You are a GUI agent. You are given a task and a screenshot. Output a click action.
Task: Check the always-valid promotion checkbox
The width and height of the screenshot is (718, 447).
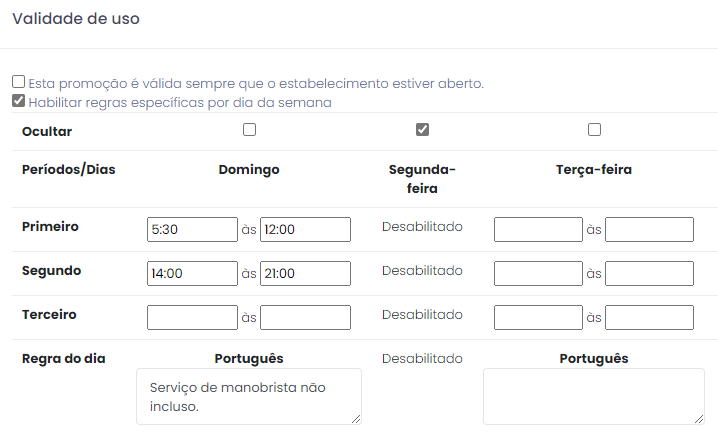point(18,82)
